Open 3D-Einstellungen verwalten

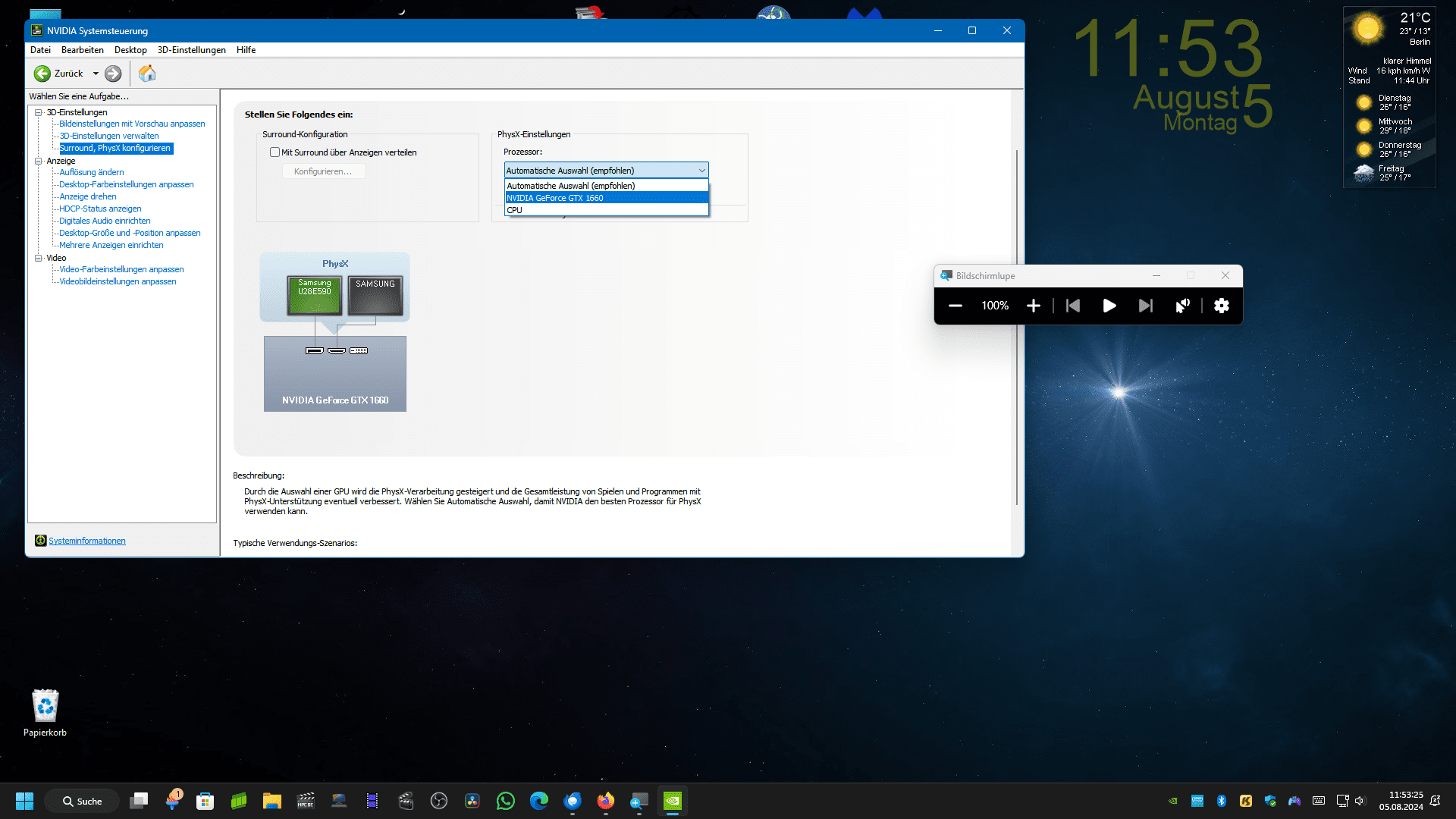coord(109,136)
